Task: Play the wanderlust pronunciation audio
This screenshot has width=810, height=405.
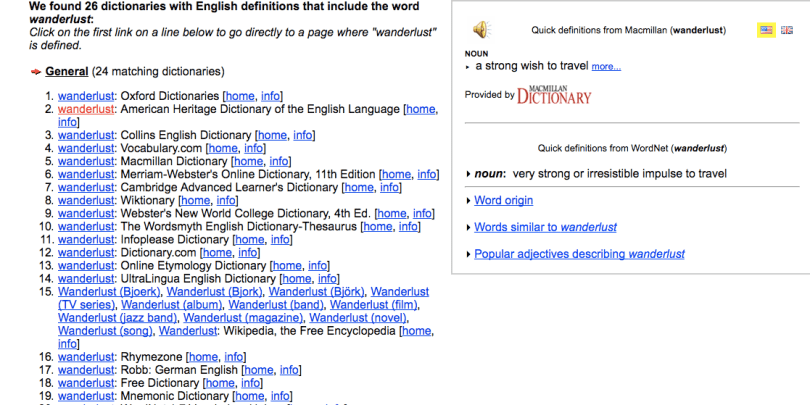Action: [x=481, y=29]
